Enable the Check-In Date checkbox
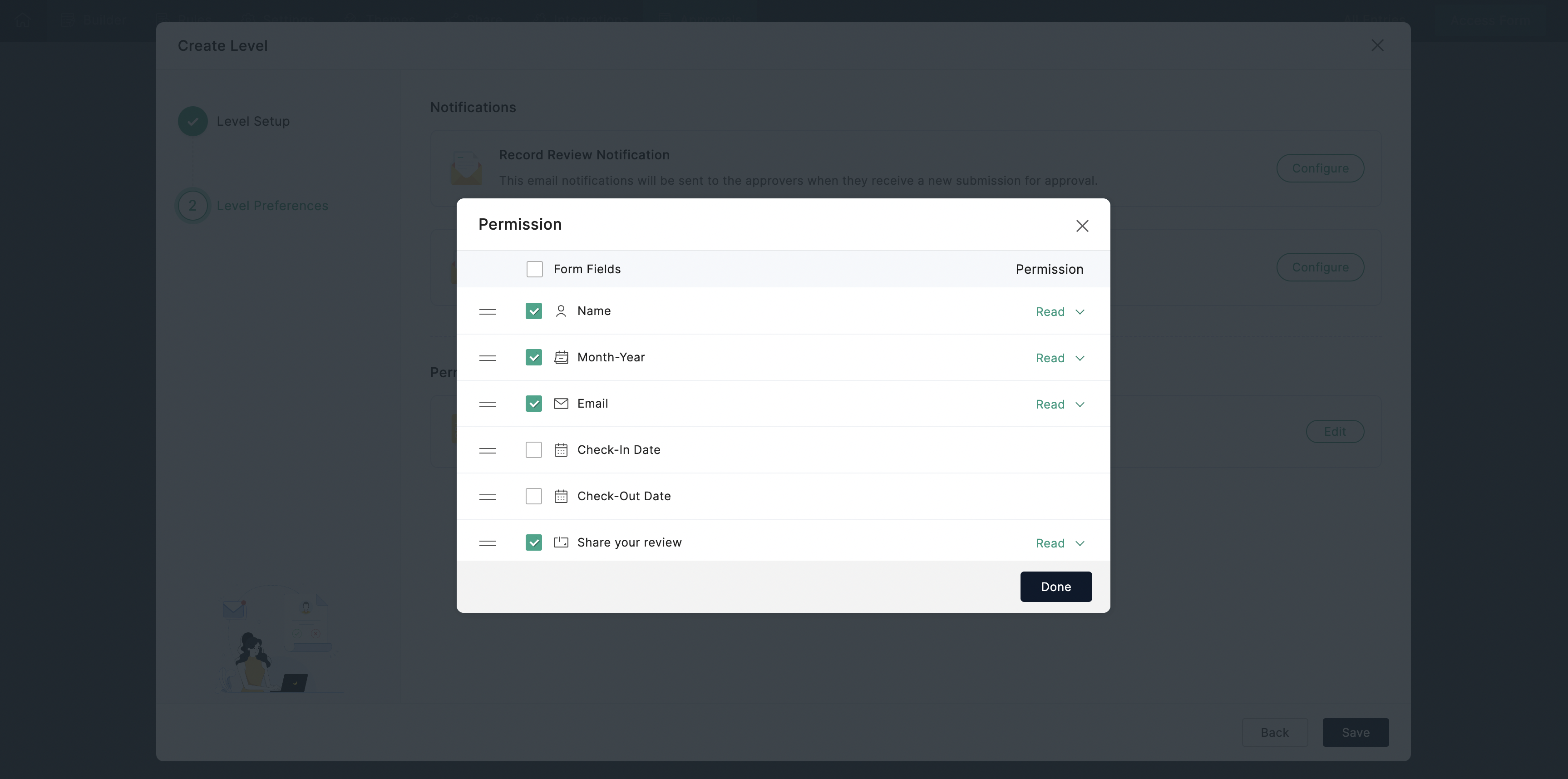This screenshot has height=779, width=1568. click(x=534, y=450)
